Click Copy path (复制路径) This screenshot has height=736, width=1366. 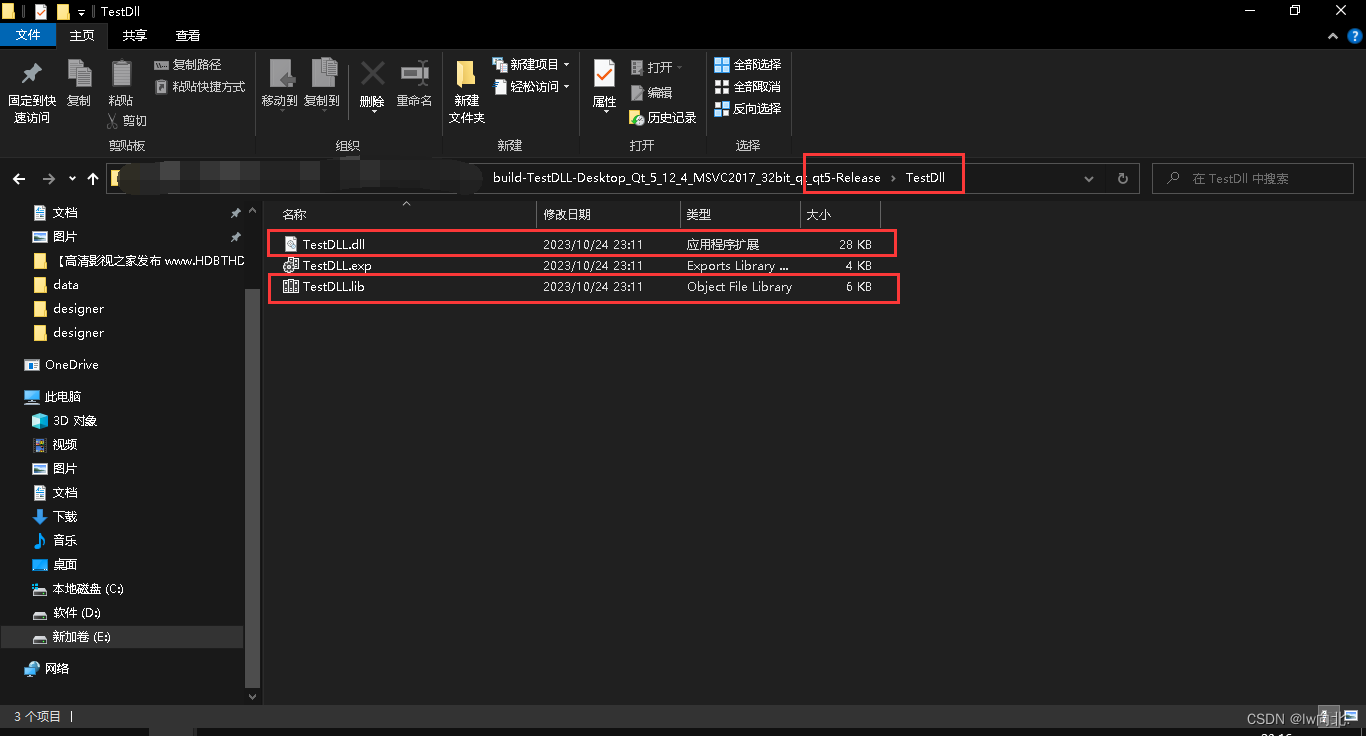[x=188, y=65]
